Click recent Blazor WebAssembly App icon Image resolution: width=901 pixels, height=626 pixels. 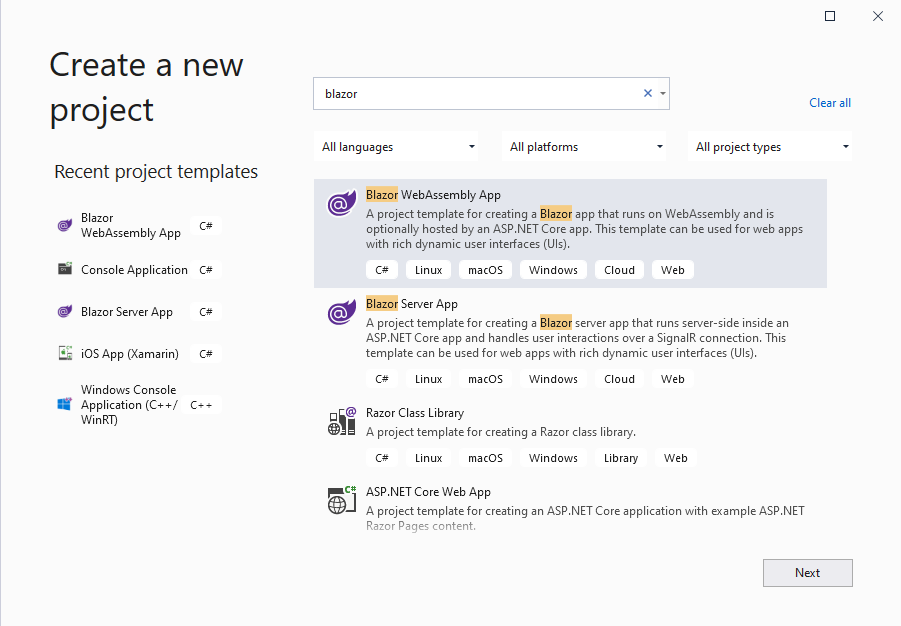click(x=65, y=225)
